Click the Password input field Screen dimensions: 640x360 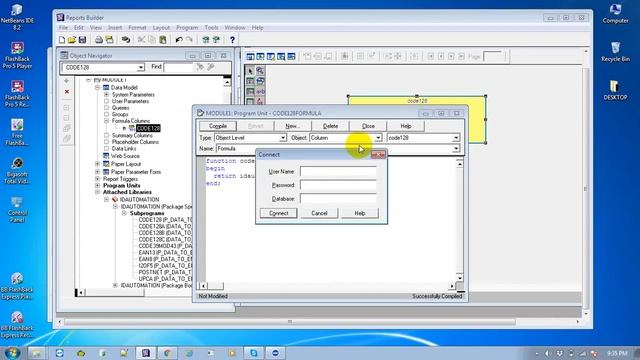point(338,185)
